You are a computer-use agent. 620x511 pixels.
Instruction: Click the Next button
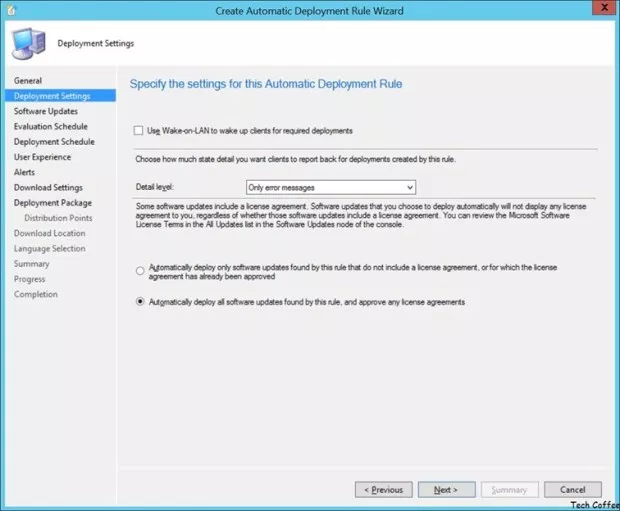coord(446,490)
